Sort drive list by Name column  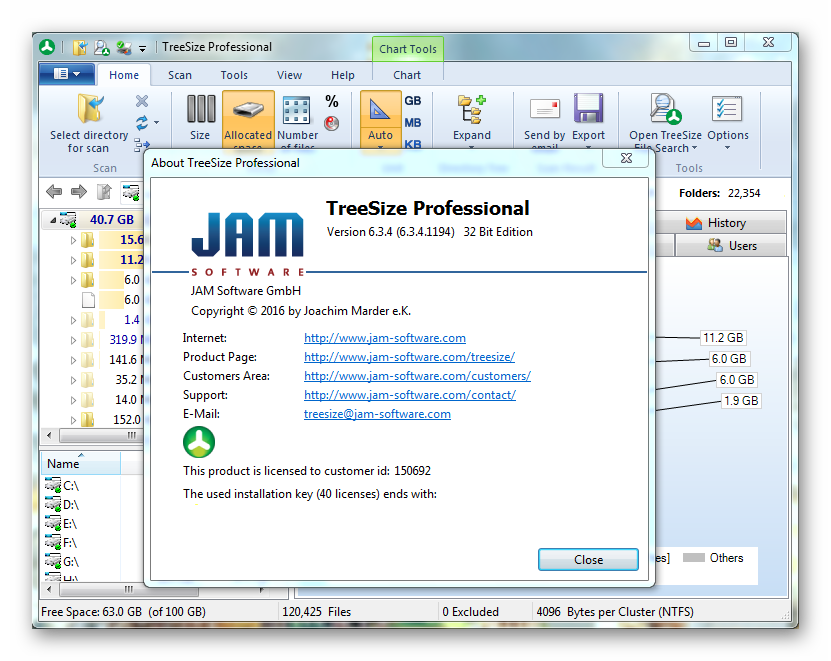click(81, 464)
